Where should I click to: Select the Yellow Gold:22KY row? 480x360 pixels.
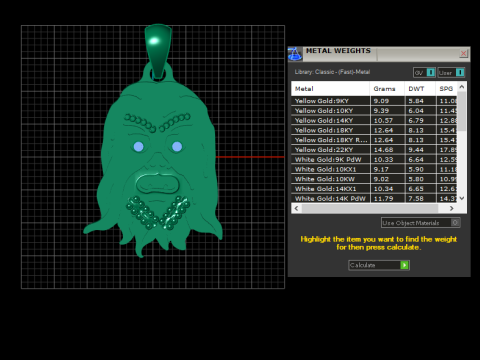tap(374, 150)
